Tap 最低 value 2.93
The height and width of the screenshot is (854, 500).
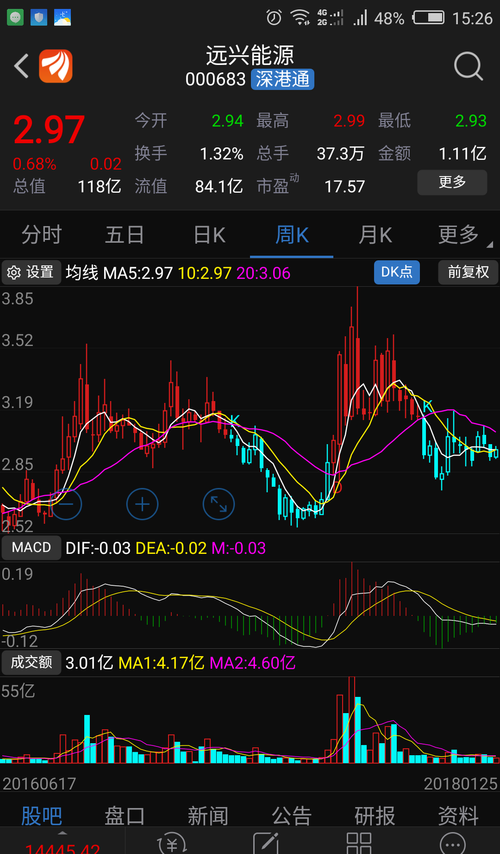[471, 121]
